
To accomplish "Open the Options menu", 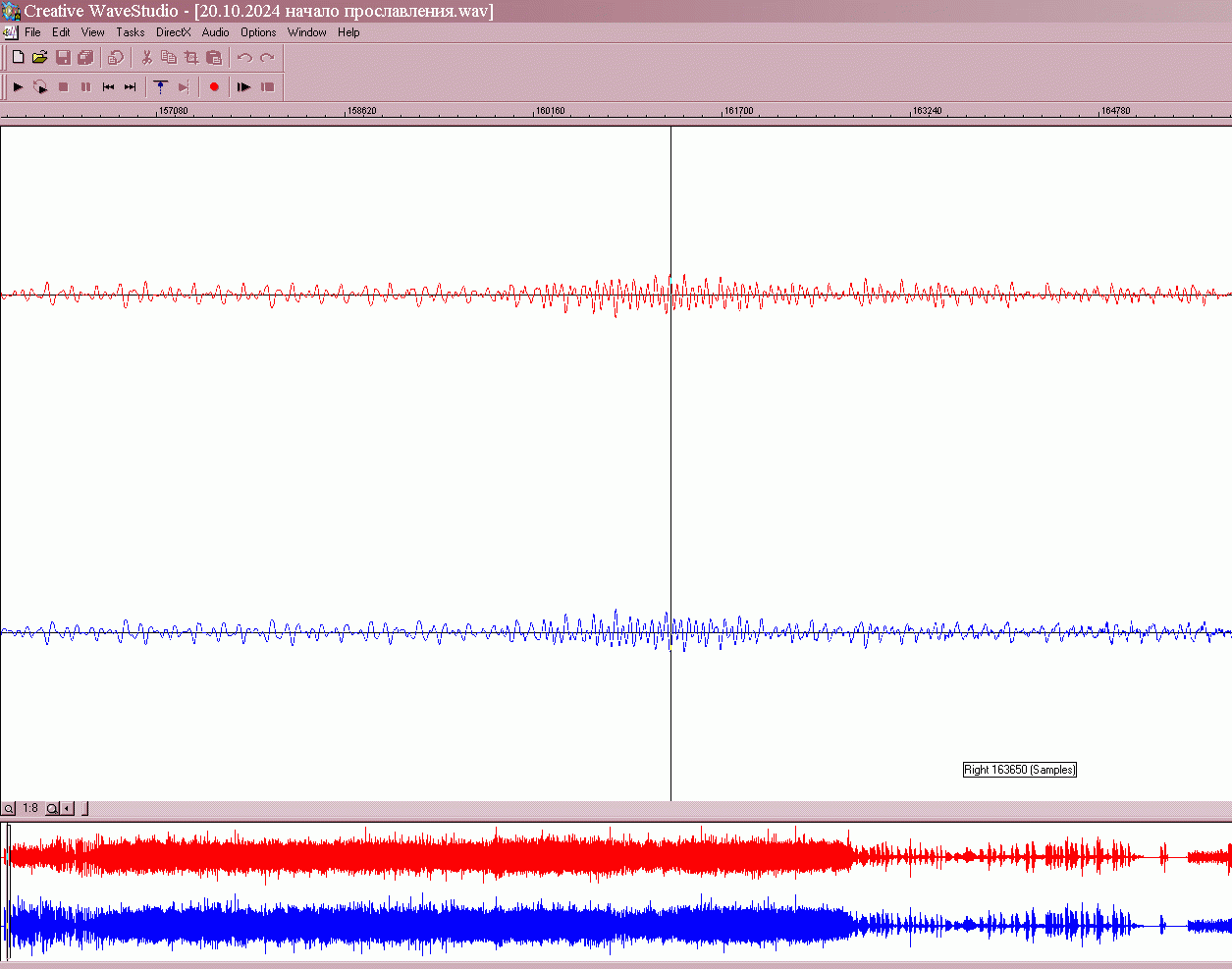I will (x=258, y=32).
